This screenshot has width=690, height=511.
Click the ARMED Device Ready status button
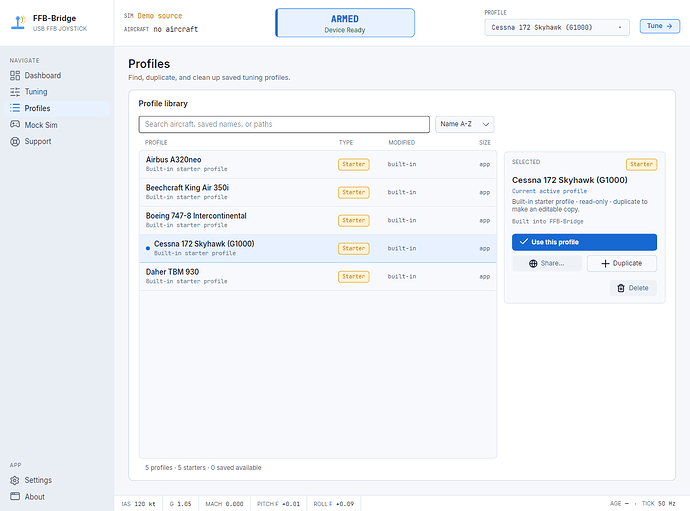[x=345, y=23]
